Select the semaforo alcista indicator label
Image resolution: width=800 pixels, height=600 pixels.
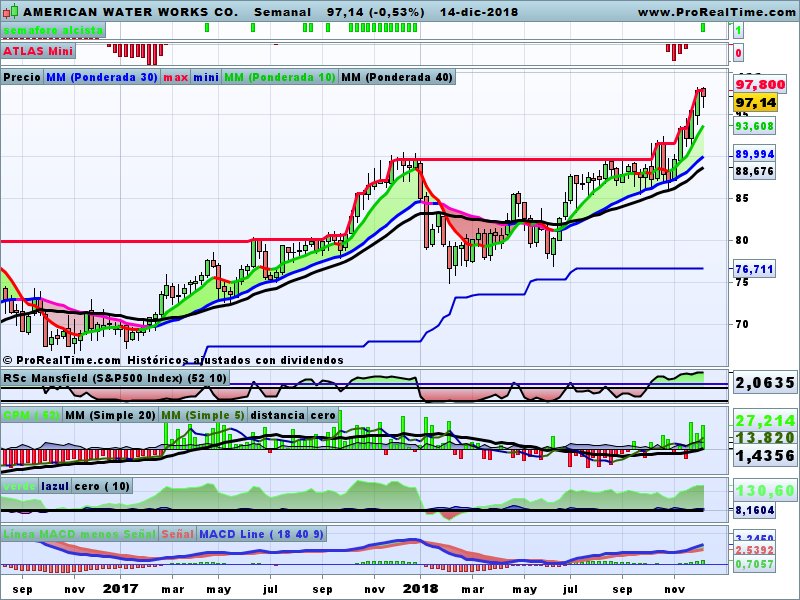pos(53,30)
